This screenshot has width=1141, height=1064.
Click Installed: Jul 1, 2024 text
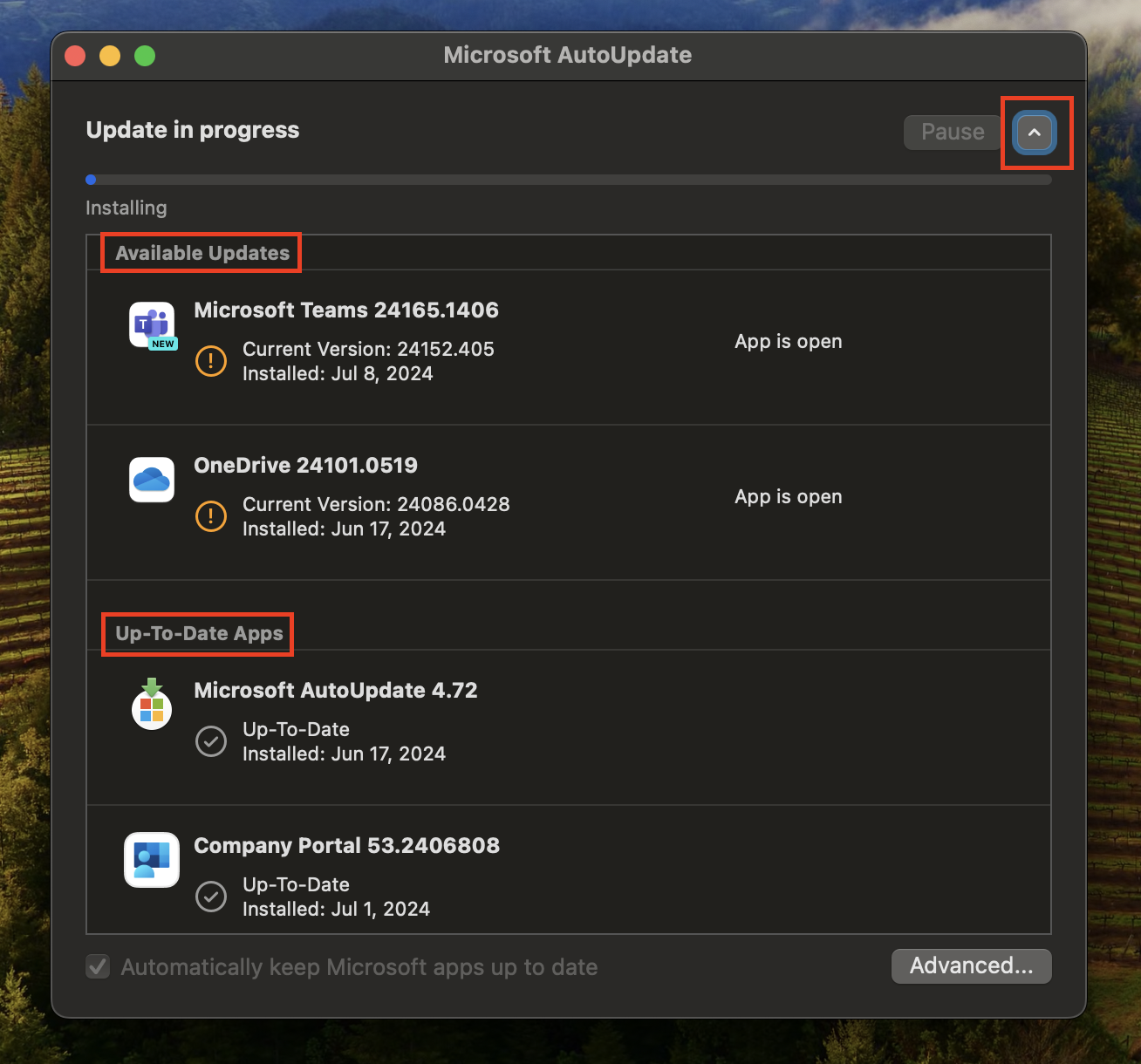click(x=336, y=909)
